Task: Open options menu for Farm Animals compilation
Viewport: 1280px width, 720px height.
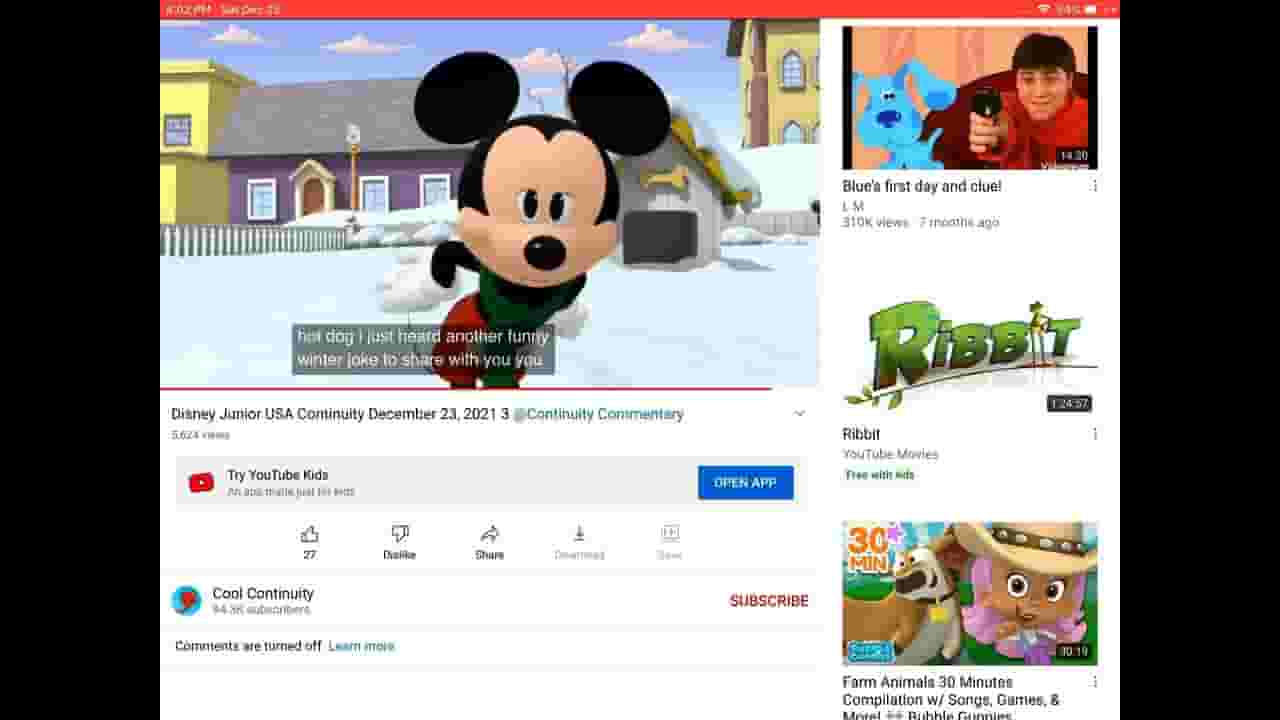Action: coord(1095,682)
